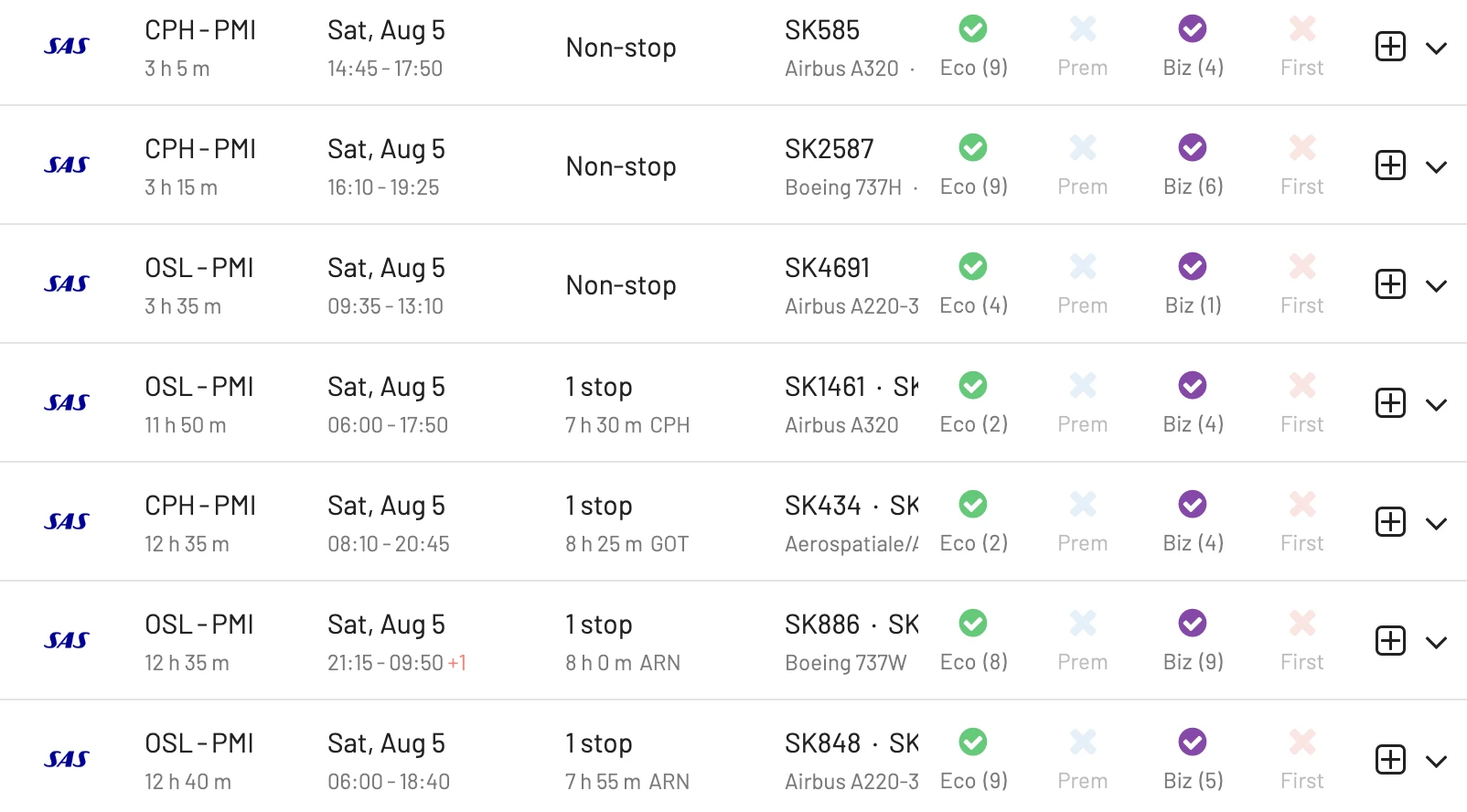Select the Biz (9) checkmark for SK886

[x=1193, y=623]
